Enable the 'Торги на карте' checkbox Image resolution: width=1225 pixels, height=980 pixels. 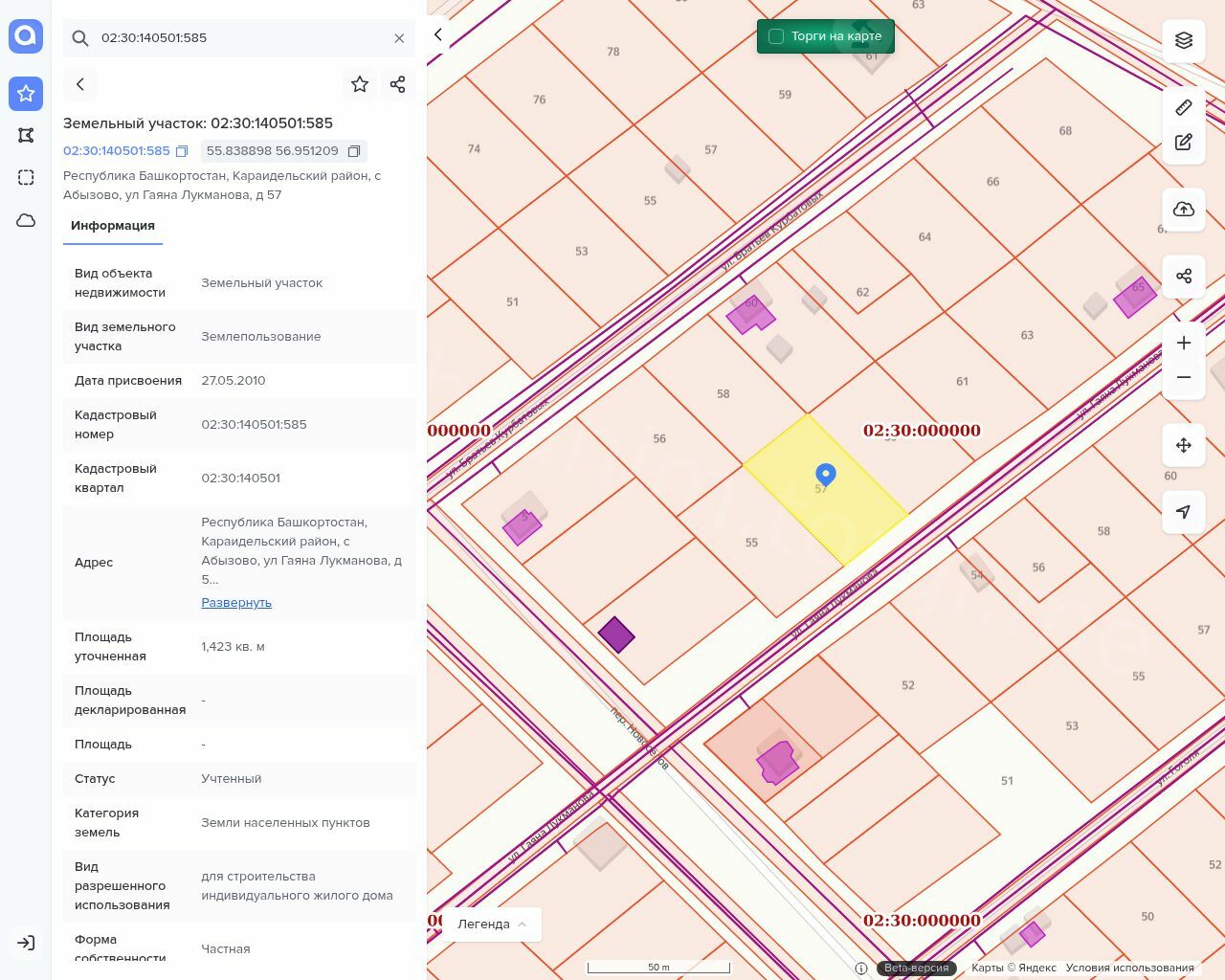[x=776, y=36]
